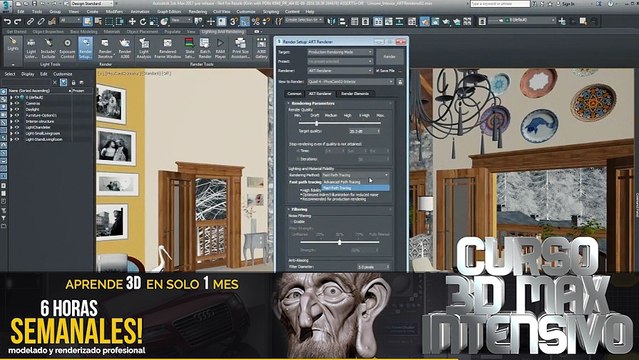Launch the RAM Player
This screenshot has height=360, width=639.
point(220,49)
